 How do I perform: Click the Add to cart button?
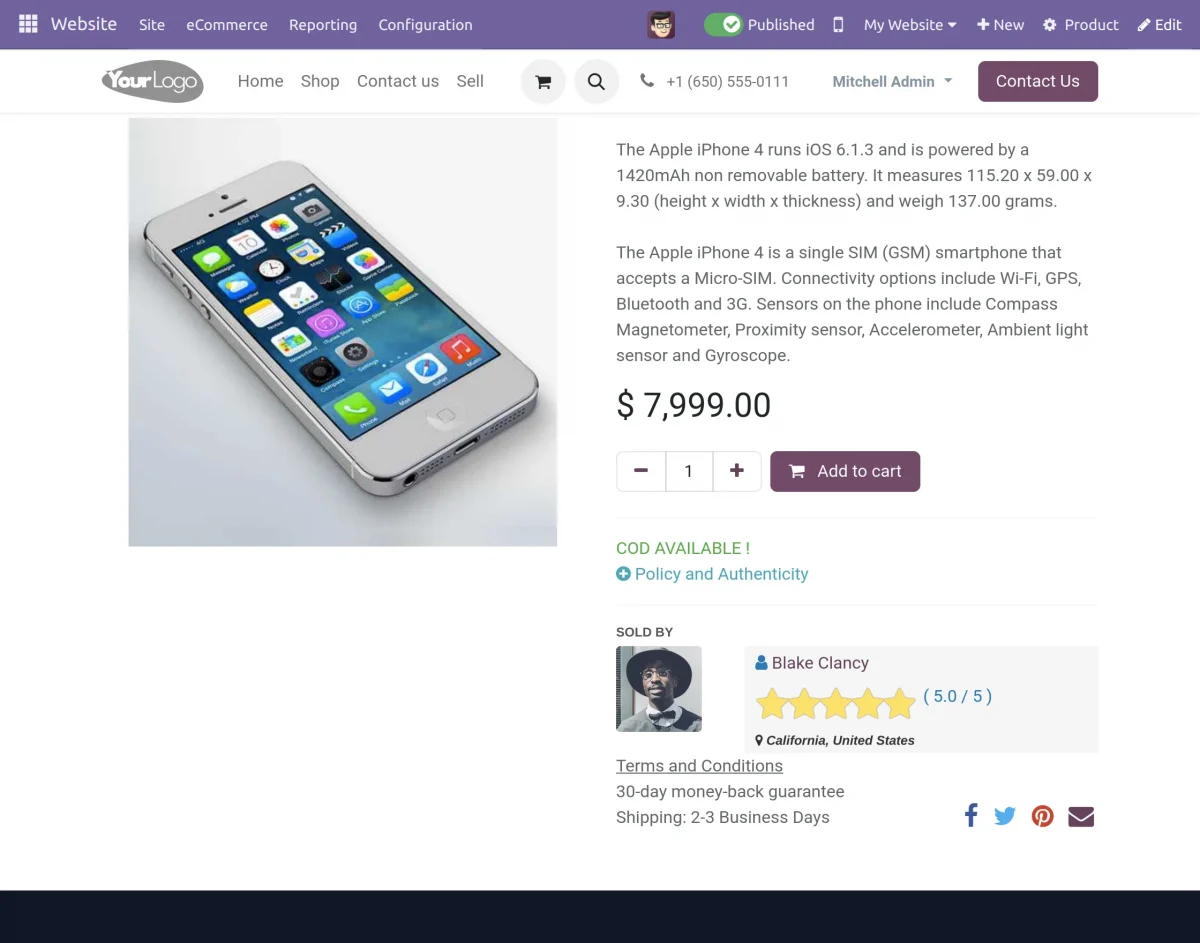point(845,471)
